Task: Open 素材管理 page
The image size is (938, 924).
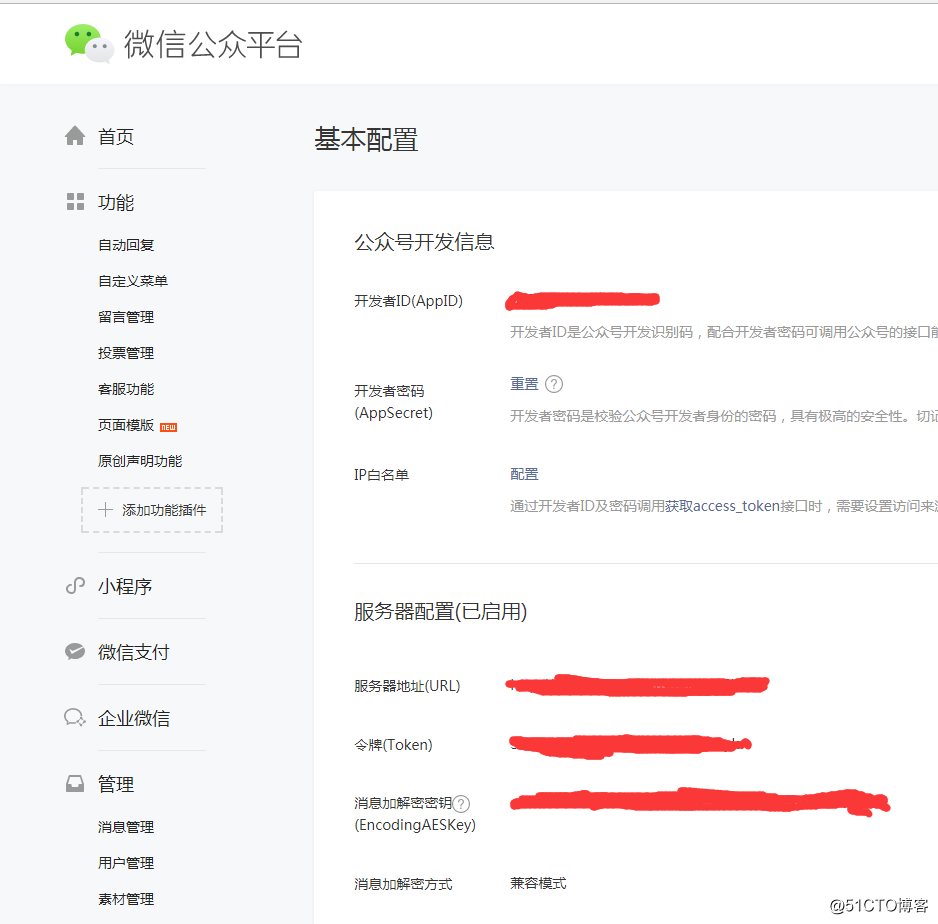Action: pos(126,898)
